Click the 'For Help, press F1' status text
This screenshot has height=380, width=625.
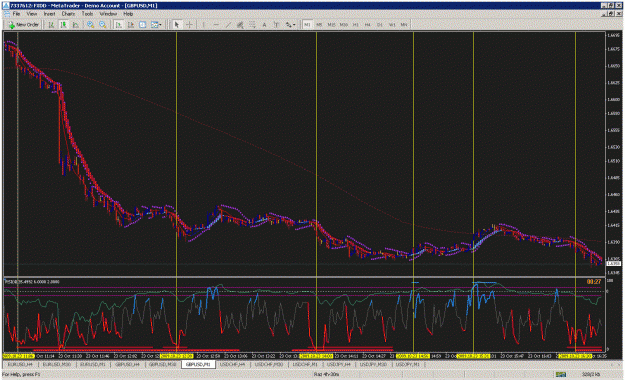pyautogui.click(x=22, y=374)
